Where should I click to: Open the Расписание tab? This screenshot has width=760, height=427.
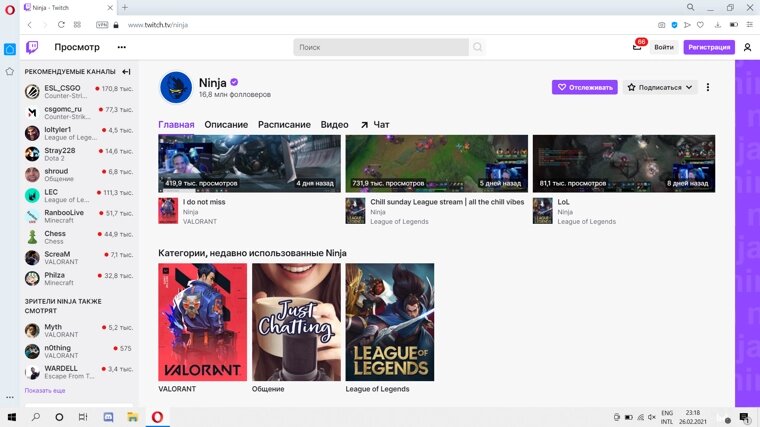click(x=284, y=125)
